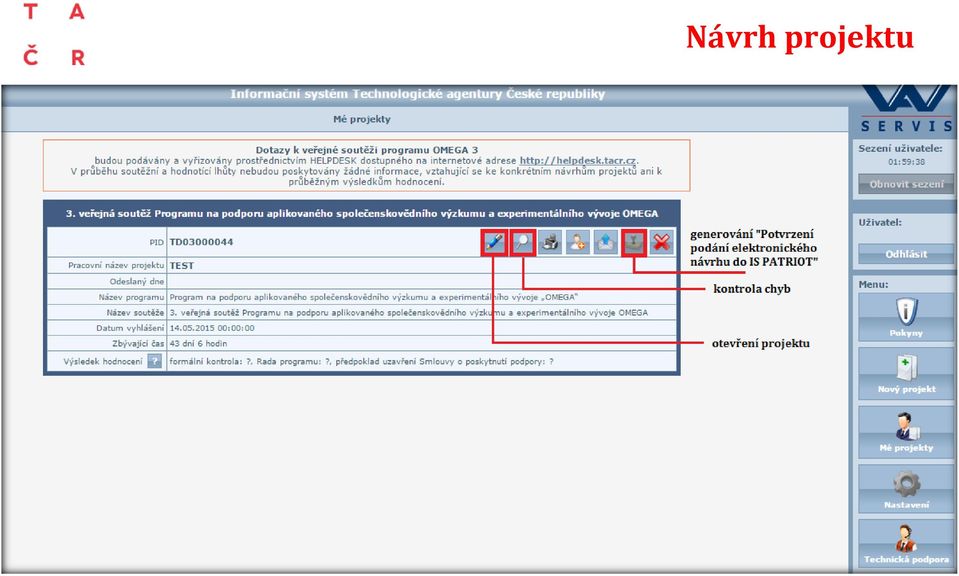Print project TD03000044 via the printer icon
This screenshot has height=576, width=959.
(x=550, y=243)
